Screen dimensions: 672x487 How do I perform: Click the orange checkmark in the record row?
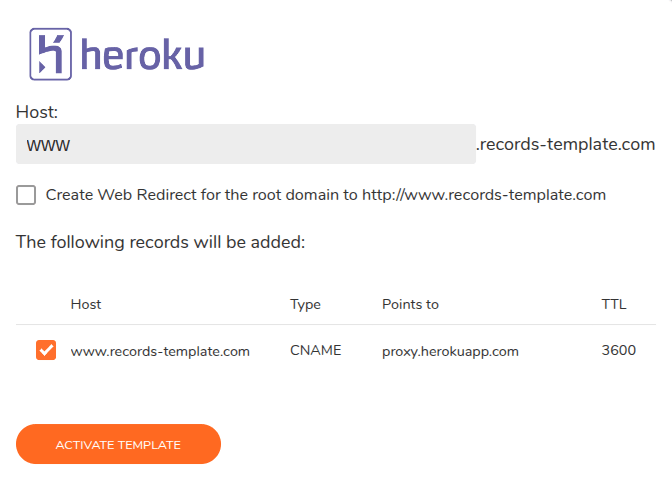pyautogui.click(x=46, y=350)
